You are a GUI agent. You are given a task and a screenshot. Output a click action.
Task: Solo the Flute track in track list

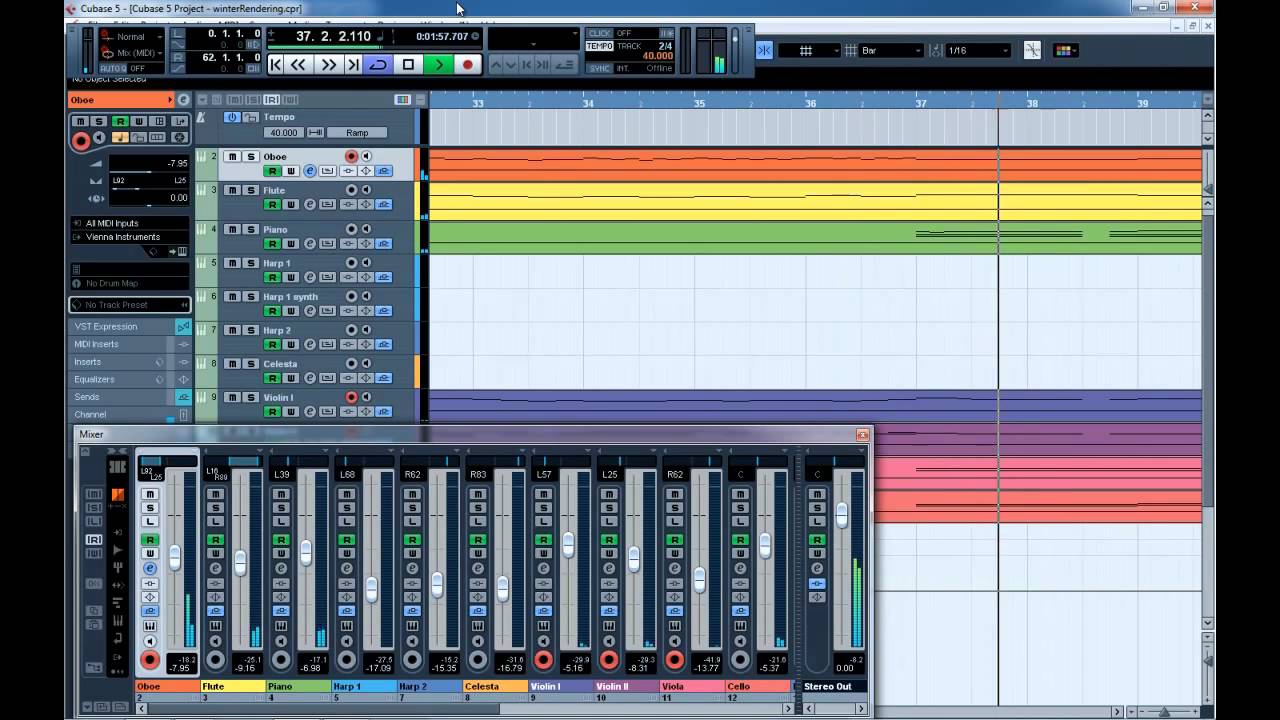[x=251, y=190]
